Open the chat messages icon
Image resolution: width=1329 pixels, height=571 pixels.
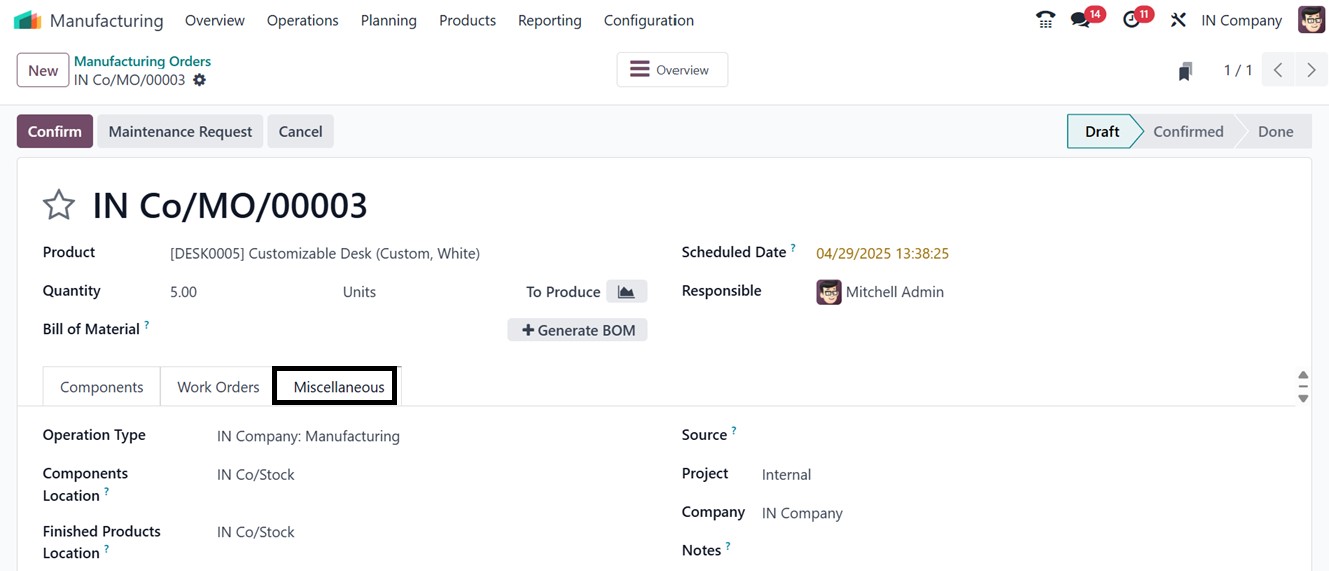1080,20
